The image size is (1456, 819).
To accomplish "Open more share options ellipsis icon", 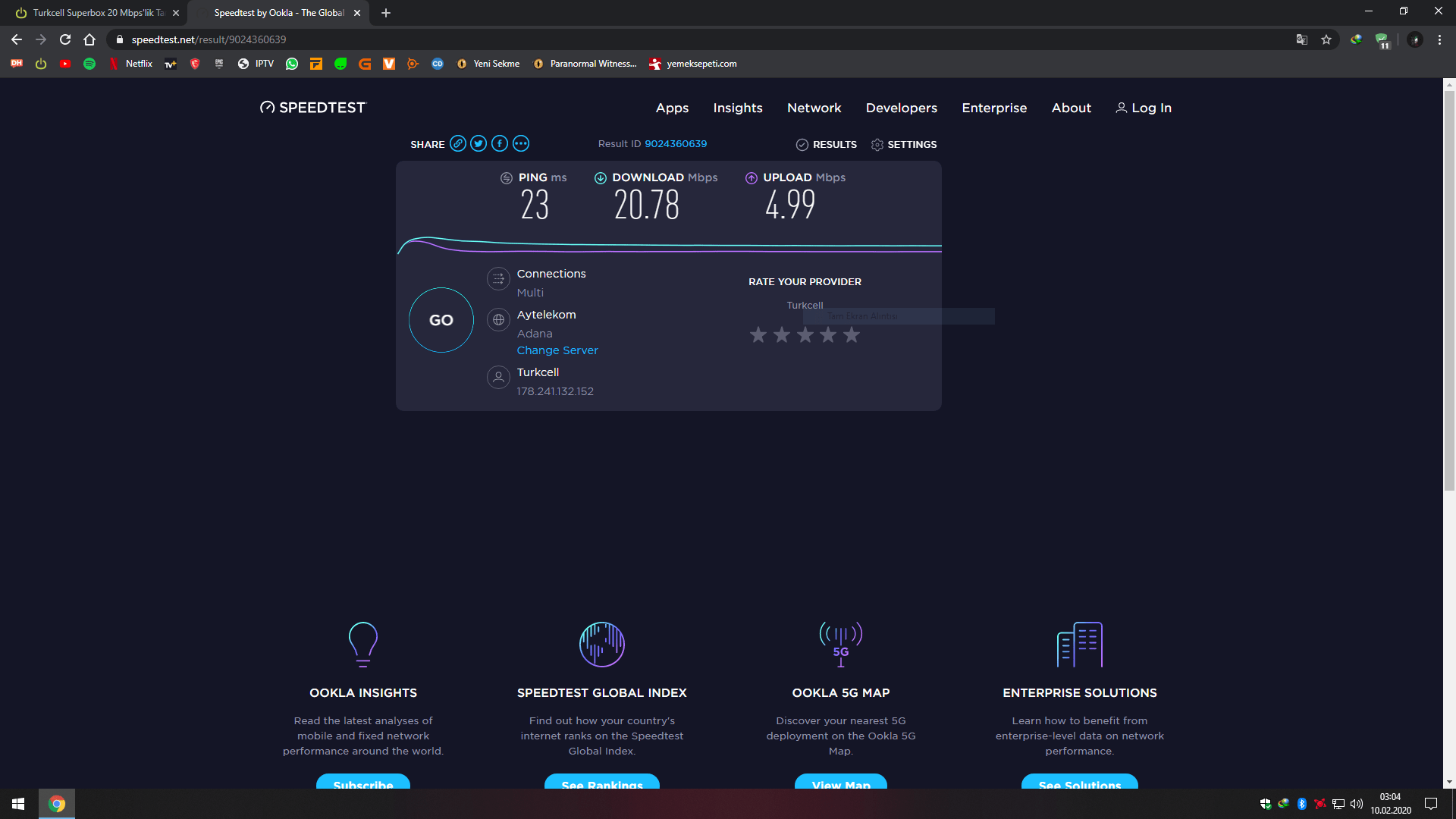I will 521,144.
